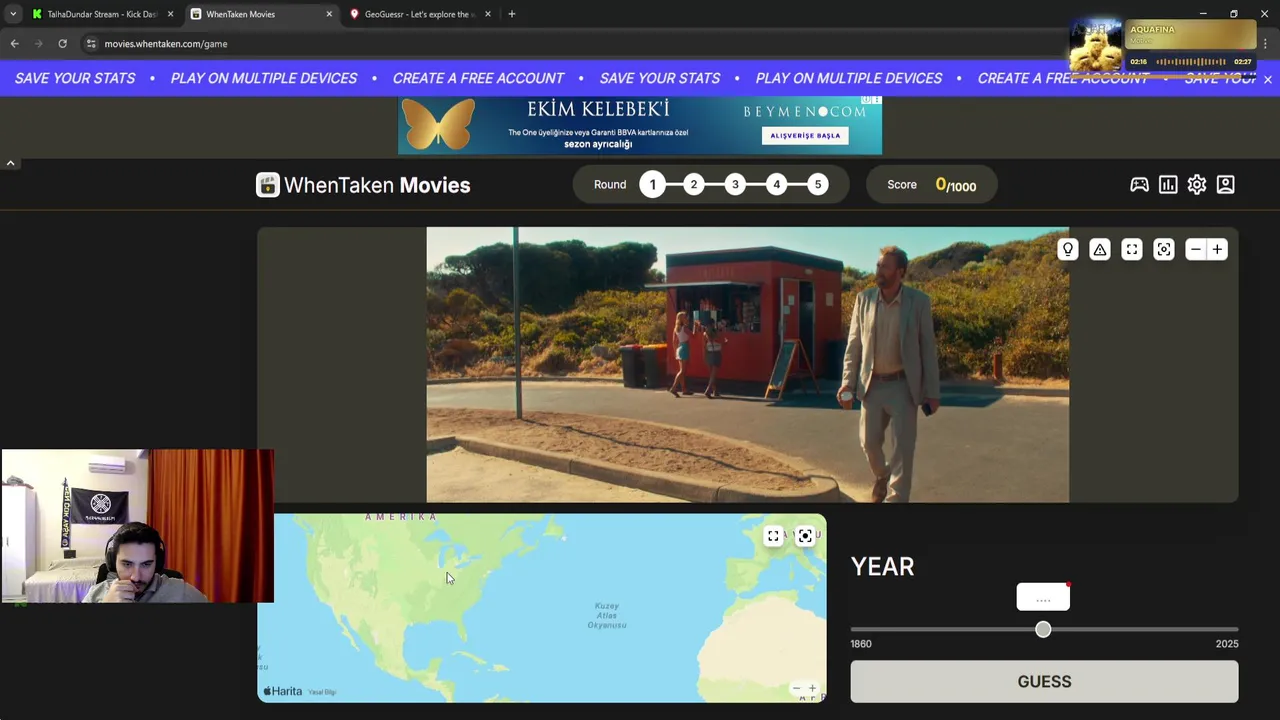Recenter the movie image view
Viewport: 1280px width, 720px height.
pyautogui.click(x=1164, y=250)
